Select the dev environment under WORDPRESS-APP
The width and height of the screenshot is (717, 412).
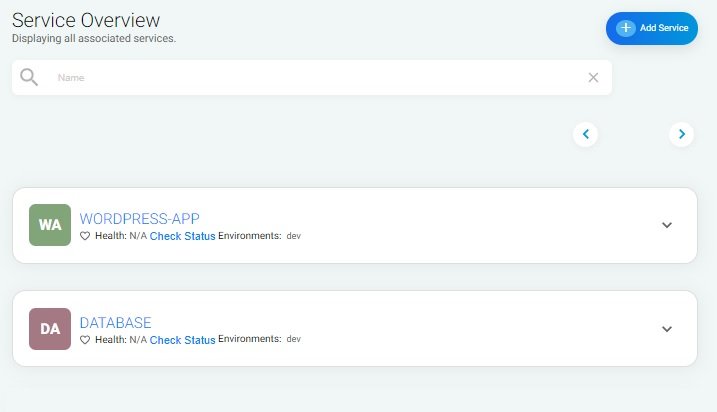294,236
